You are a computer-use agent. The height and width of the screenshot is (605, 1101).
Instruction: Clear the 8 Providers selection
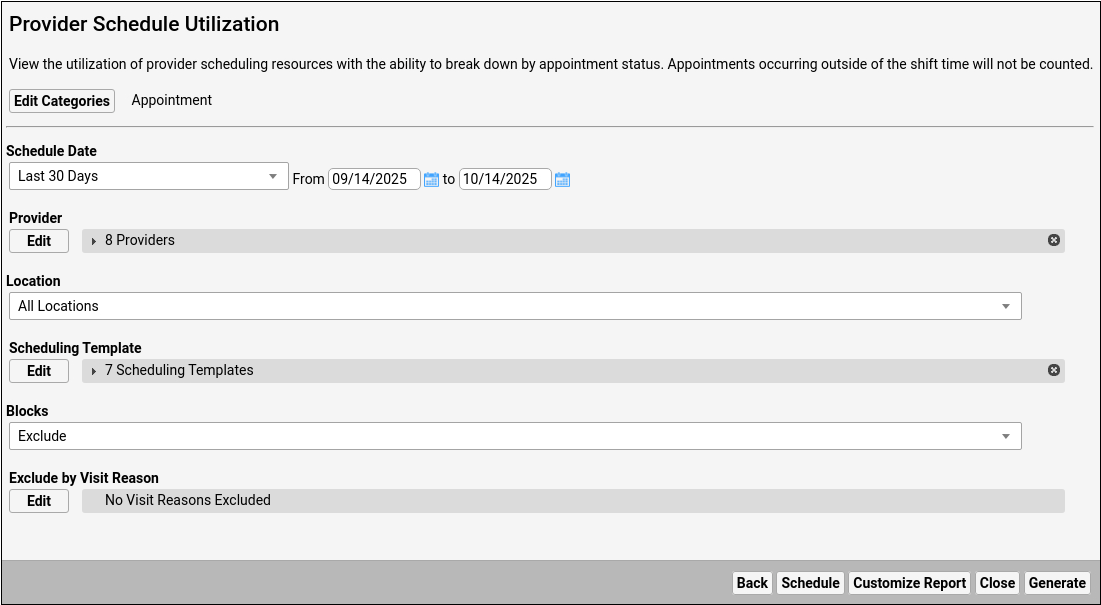point(1054,240)
